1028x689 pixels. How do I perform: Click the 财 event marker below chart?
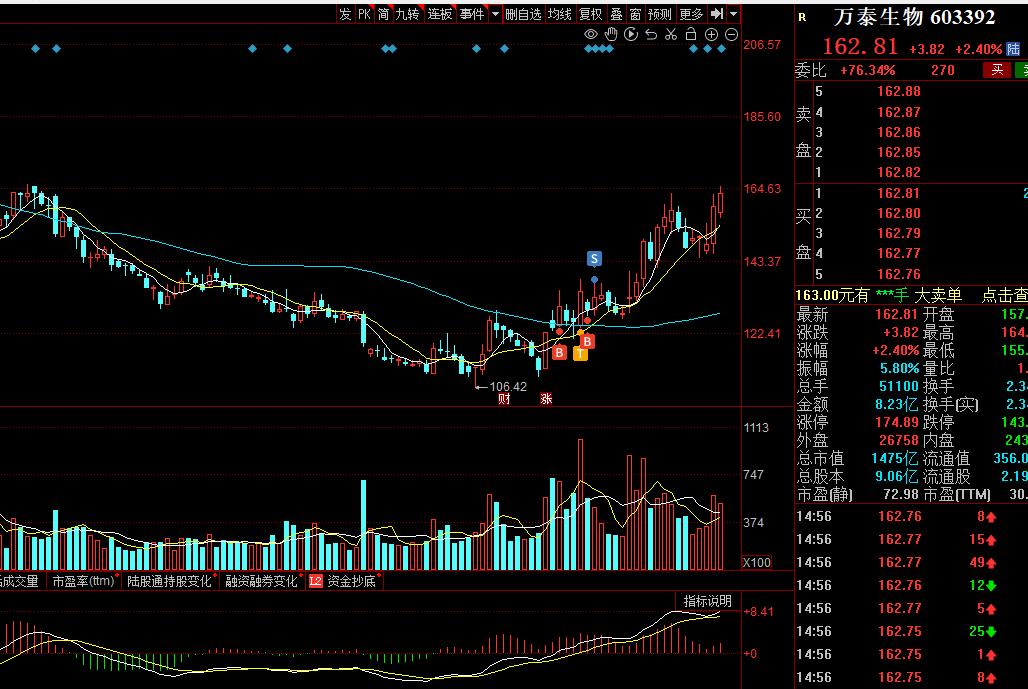click(x=504, y=399)
